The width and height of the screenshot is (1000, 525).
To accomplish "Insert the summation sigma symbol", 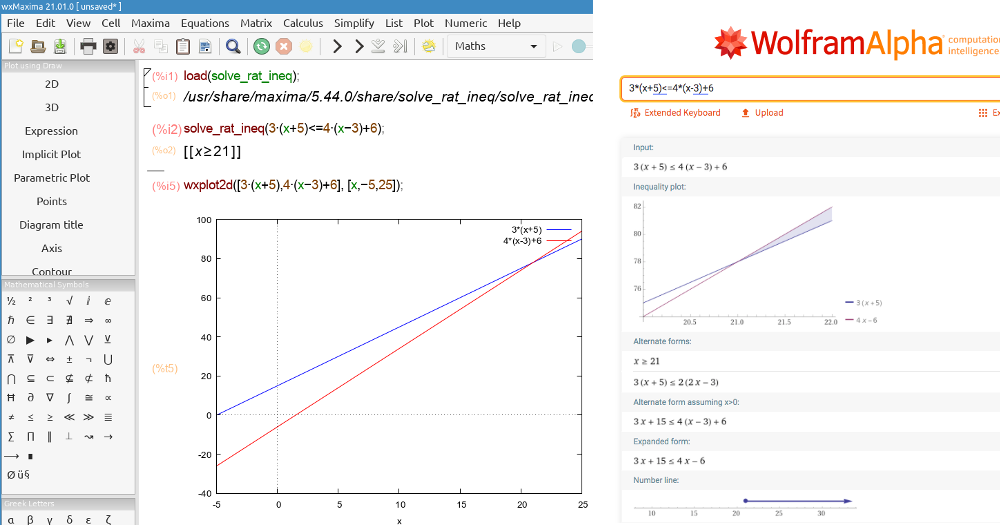I will 11,436.
